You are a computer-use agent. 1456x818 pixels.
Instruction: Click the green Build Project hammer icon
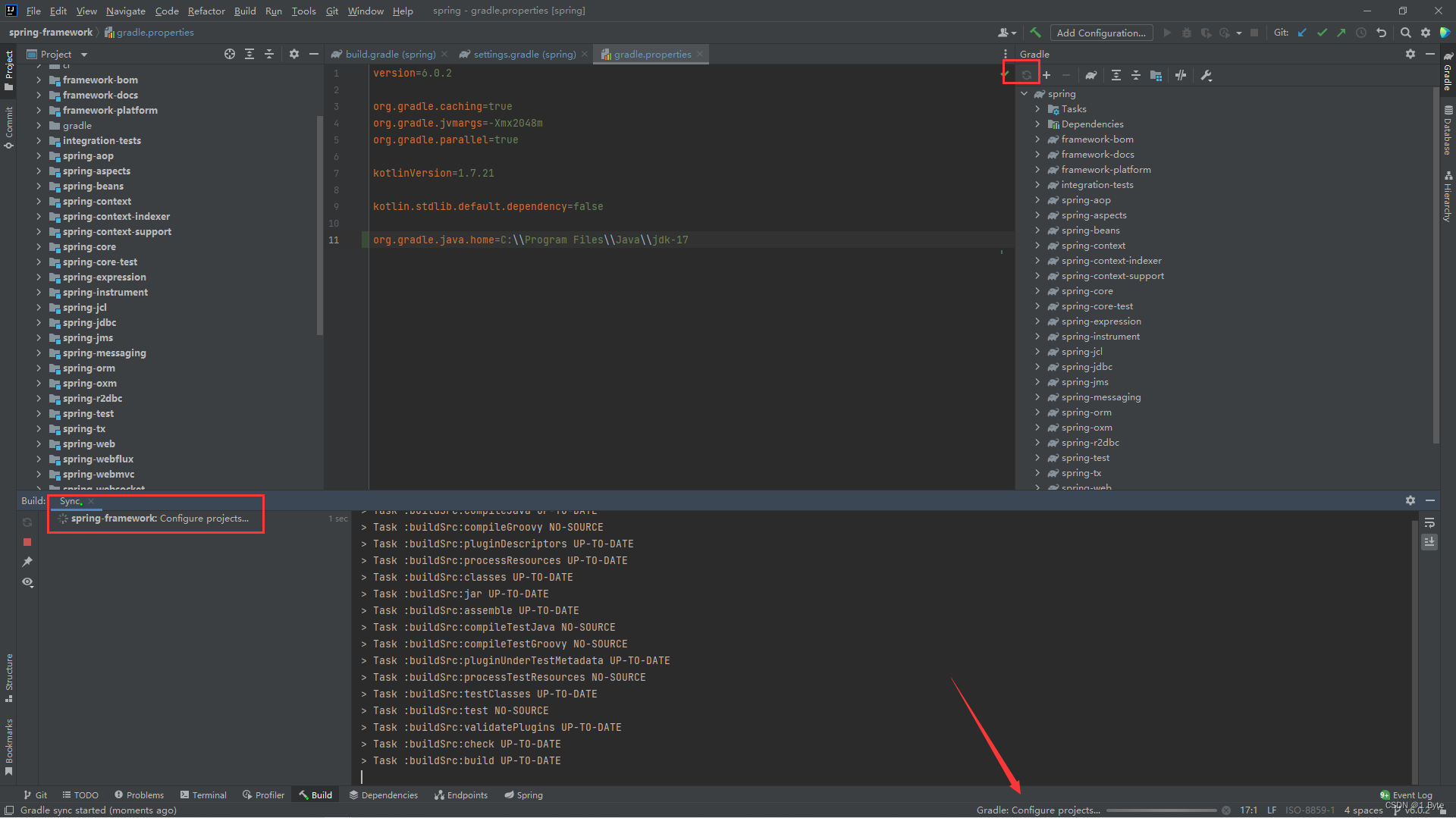coord(1035,33)
